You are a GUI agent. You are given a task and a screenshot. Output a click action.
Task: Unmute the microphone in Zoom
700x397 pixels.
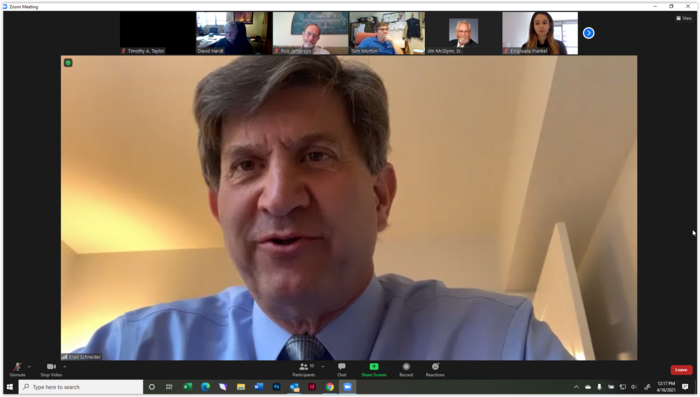tap(17, 369)
